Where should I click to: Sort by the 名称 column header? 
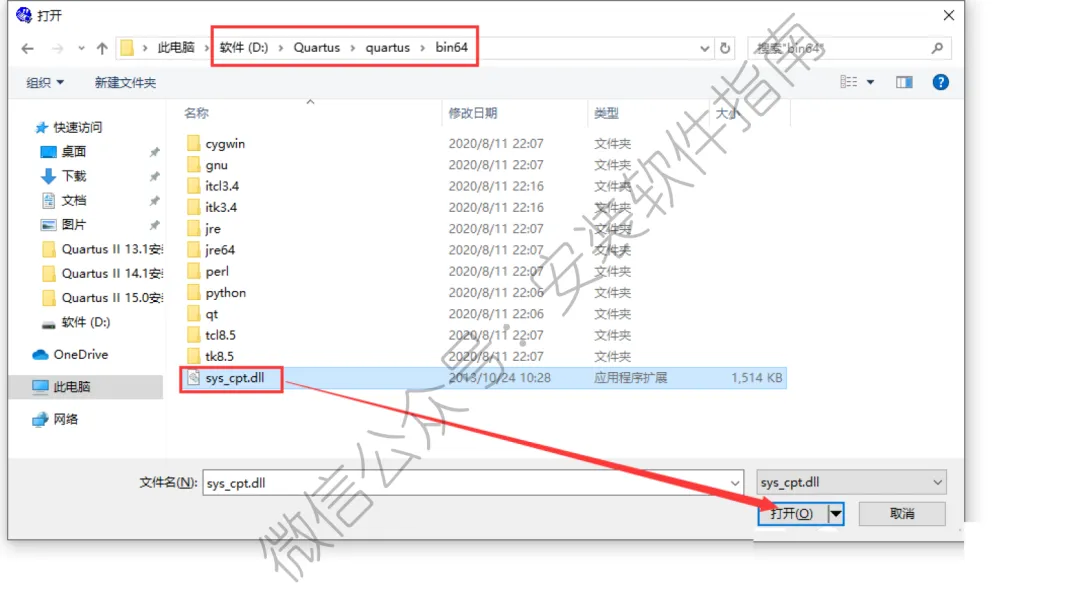point(196,113)
